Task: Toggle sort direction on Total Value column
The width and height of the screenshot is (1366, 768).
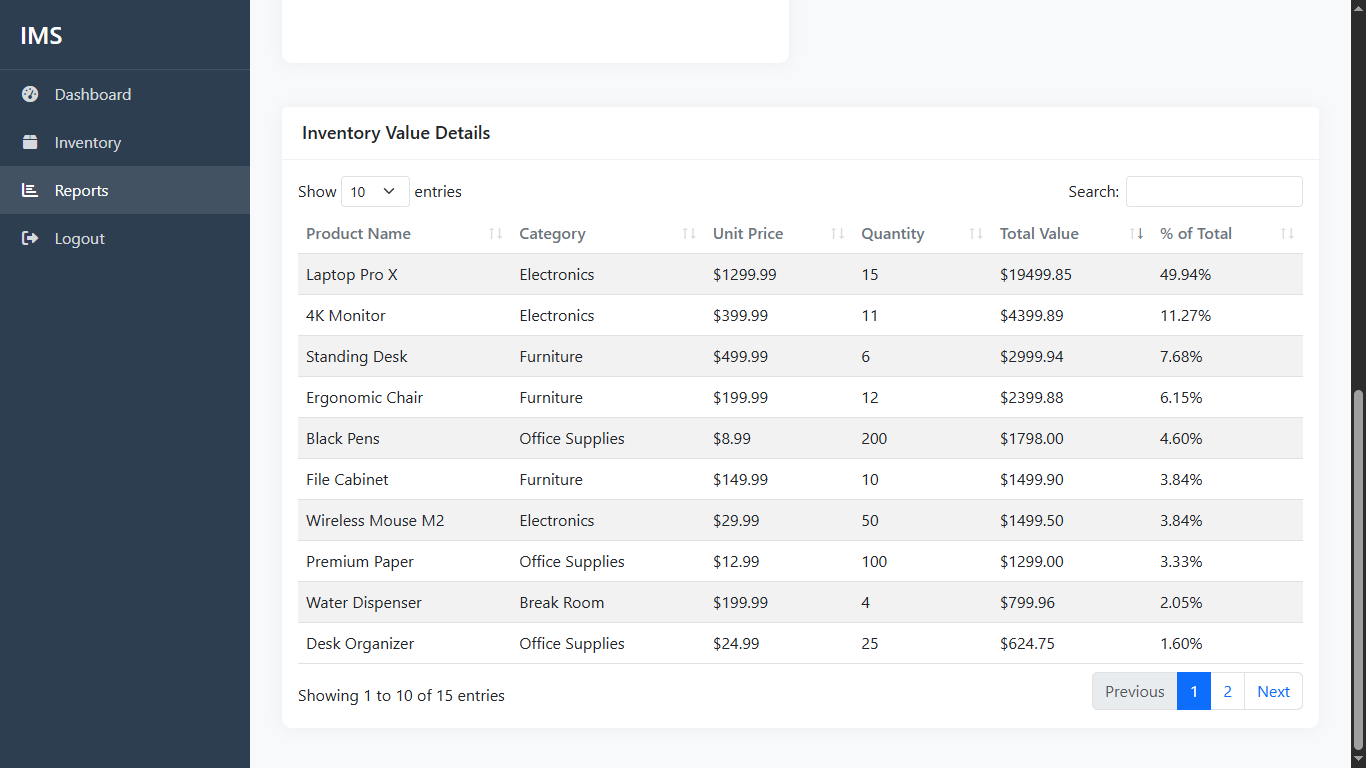Action: tap(1136, 234)
